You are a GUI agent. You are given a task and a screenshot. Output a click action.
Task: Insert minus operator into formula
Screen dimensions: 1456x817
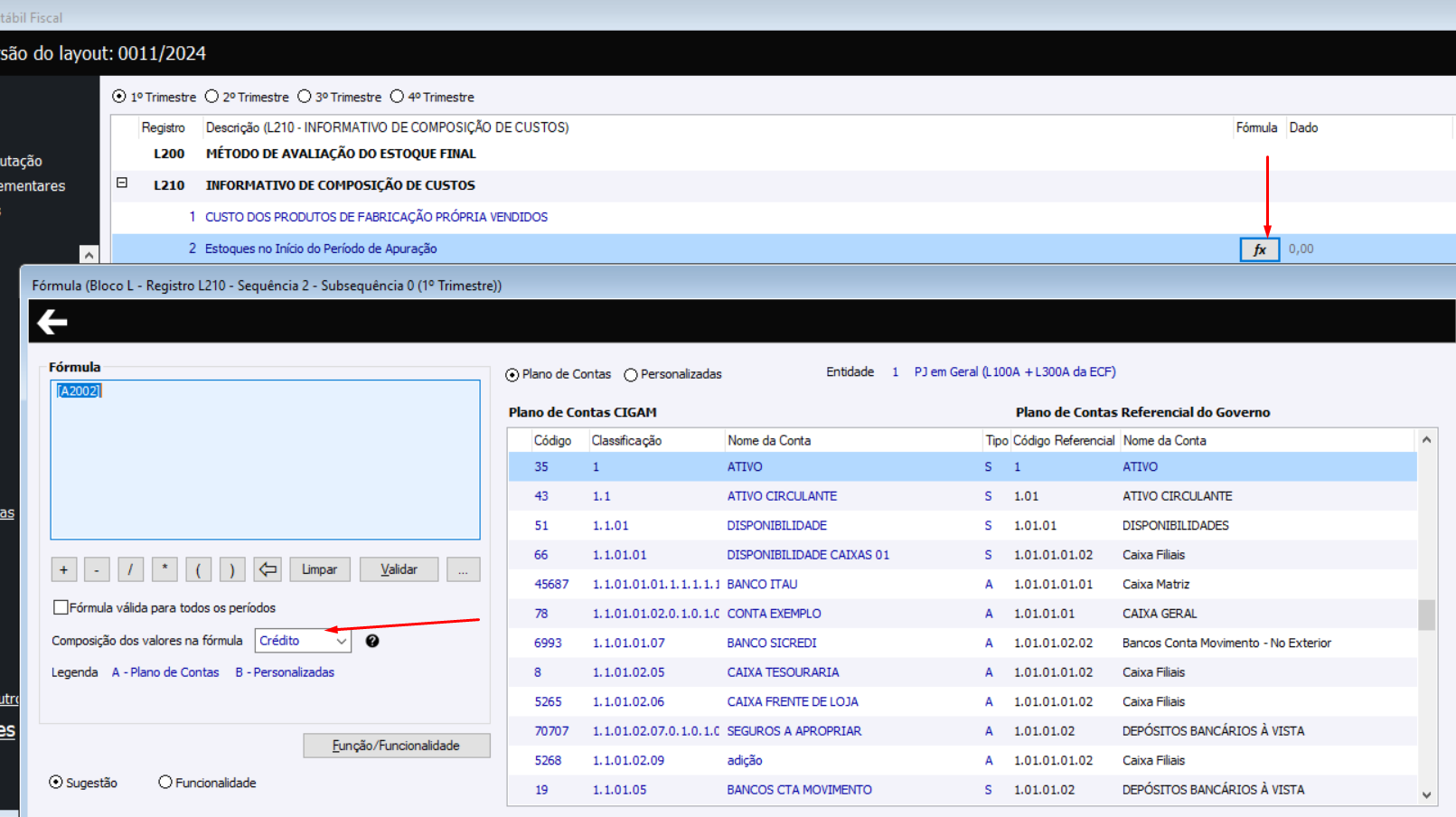[x=97, y=569]
